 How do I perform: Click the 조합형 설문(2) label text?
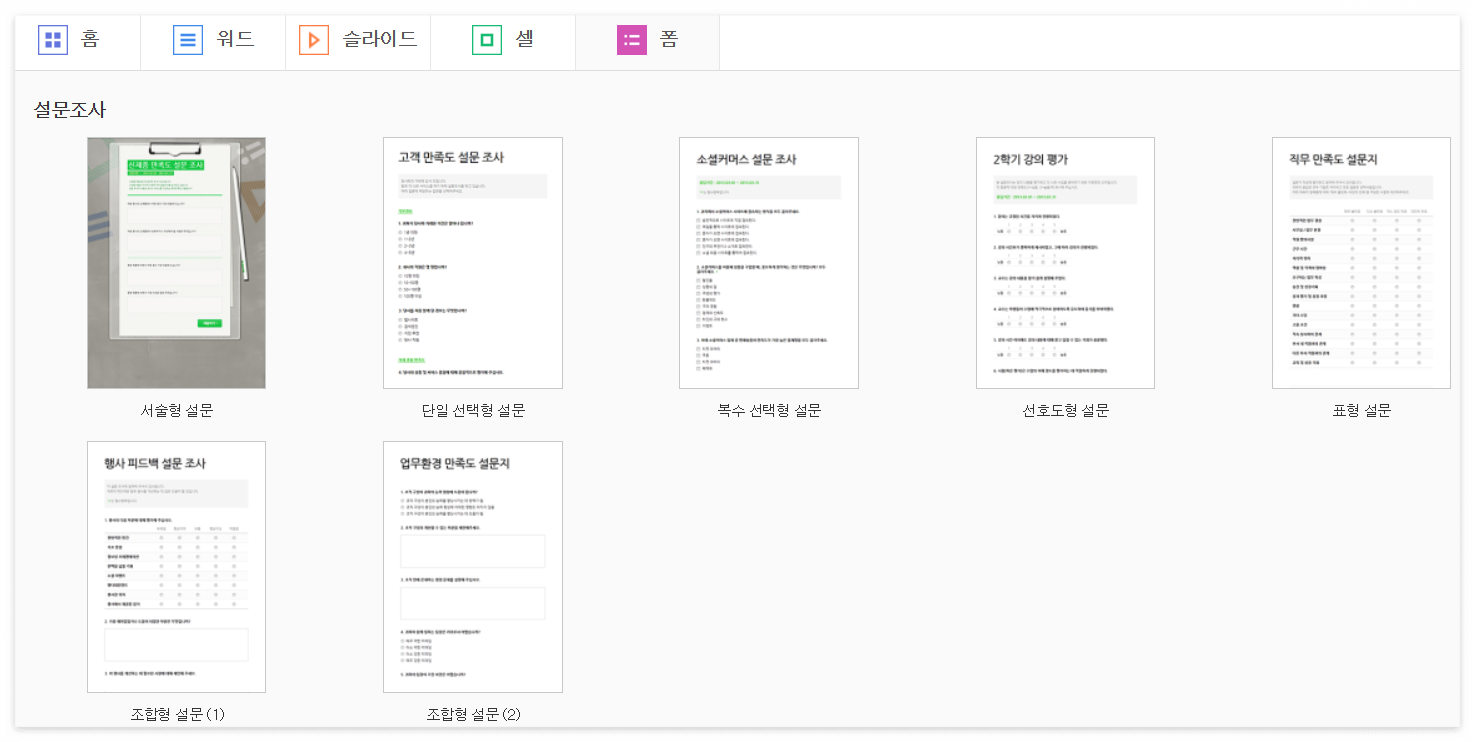pos(472,715)
